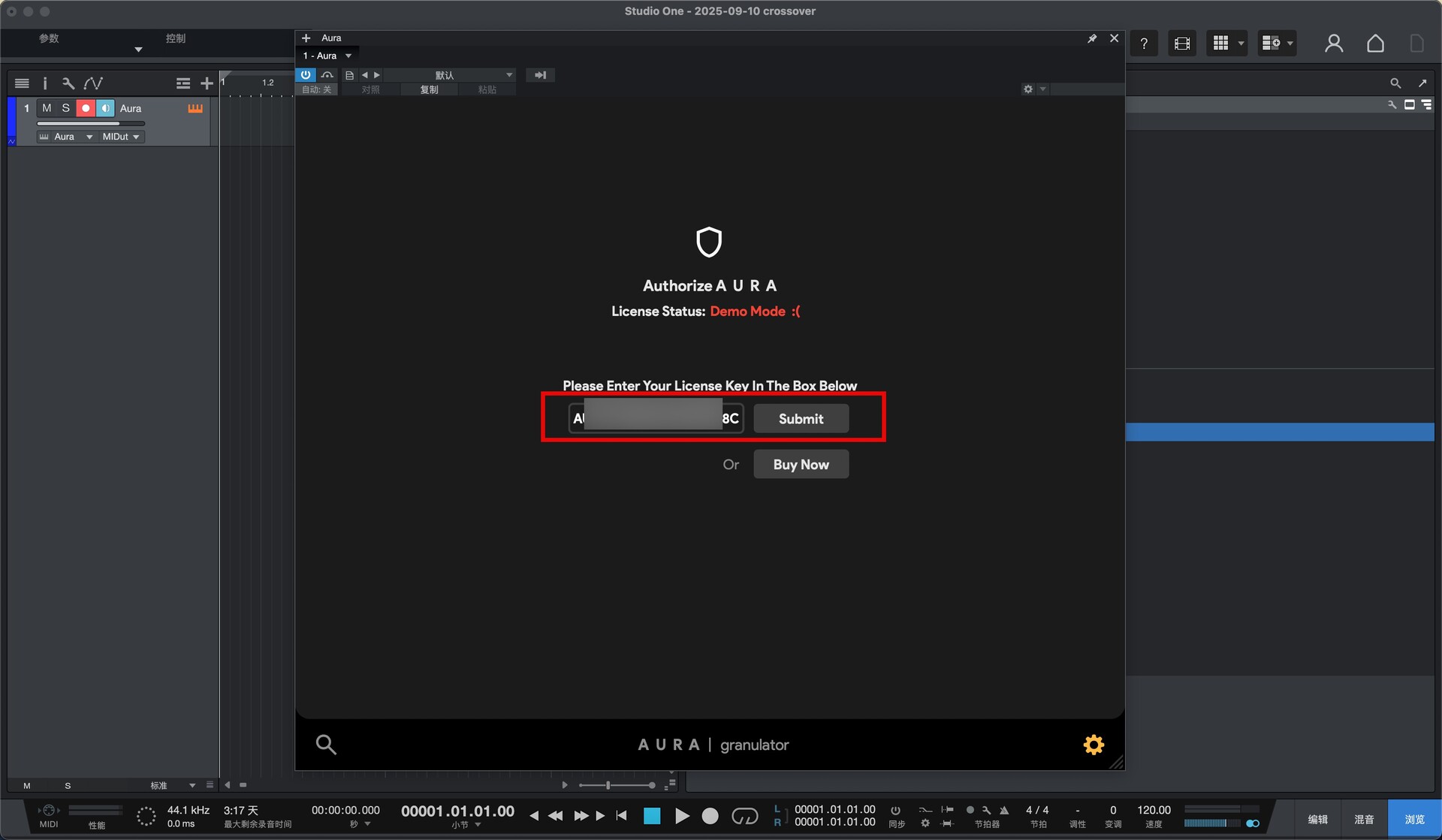1442x840 pixels.
Task: Open plugin header gear options
Action: [x=1028, y=89]
